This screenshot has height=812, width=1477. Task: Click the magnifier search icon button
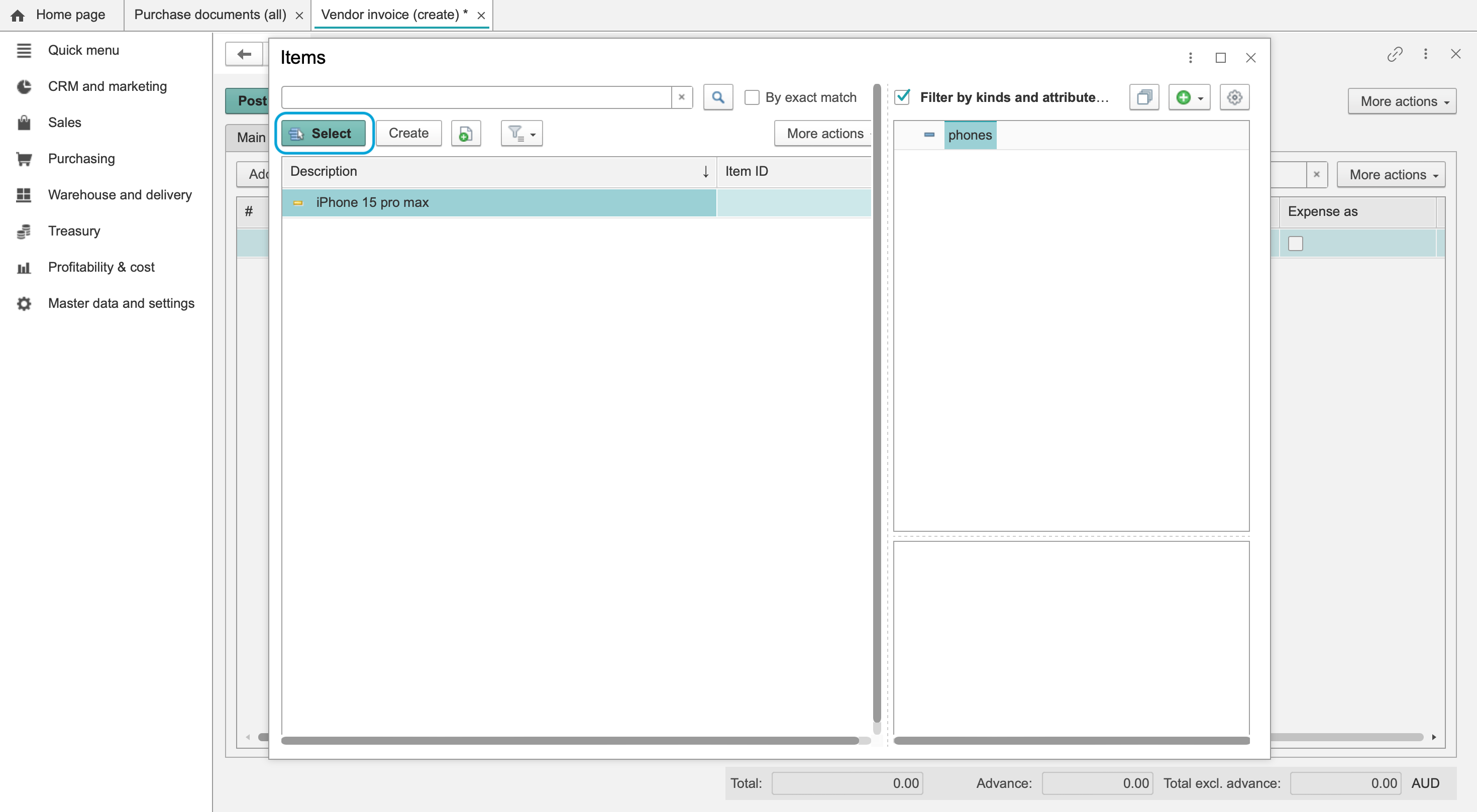(718, 97)
